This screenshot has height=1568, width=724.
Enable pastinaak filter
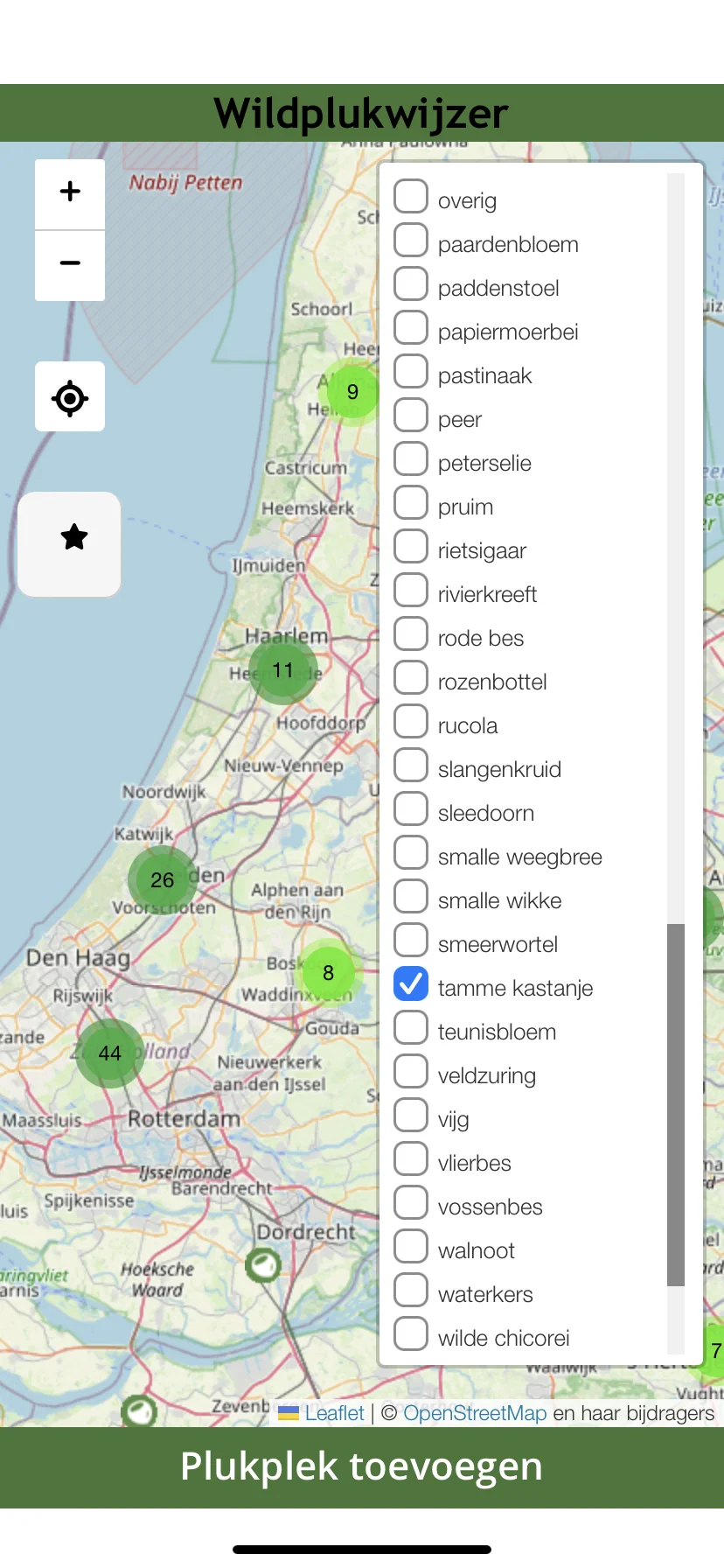coord(411,372)
